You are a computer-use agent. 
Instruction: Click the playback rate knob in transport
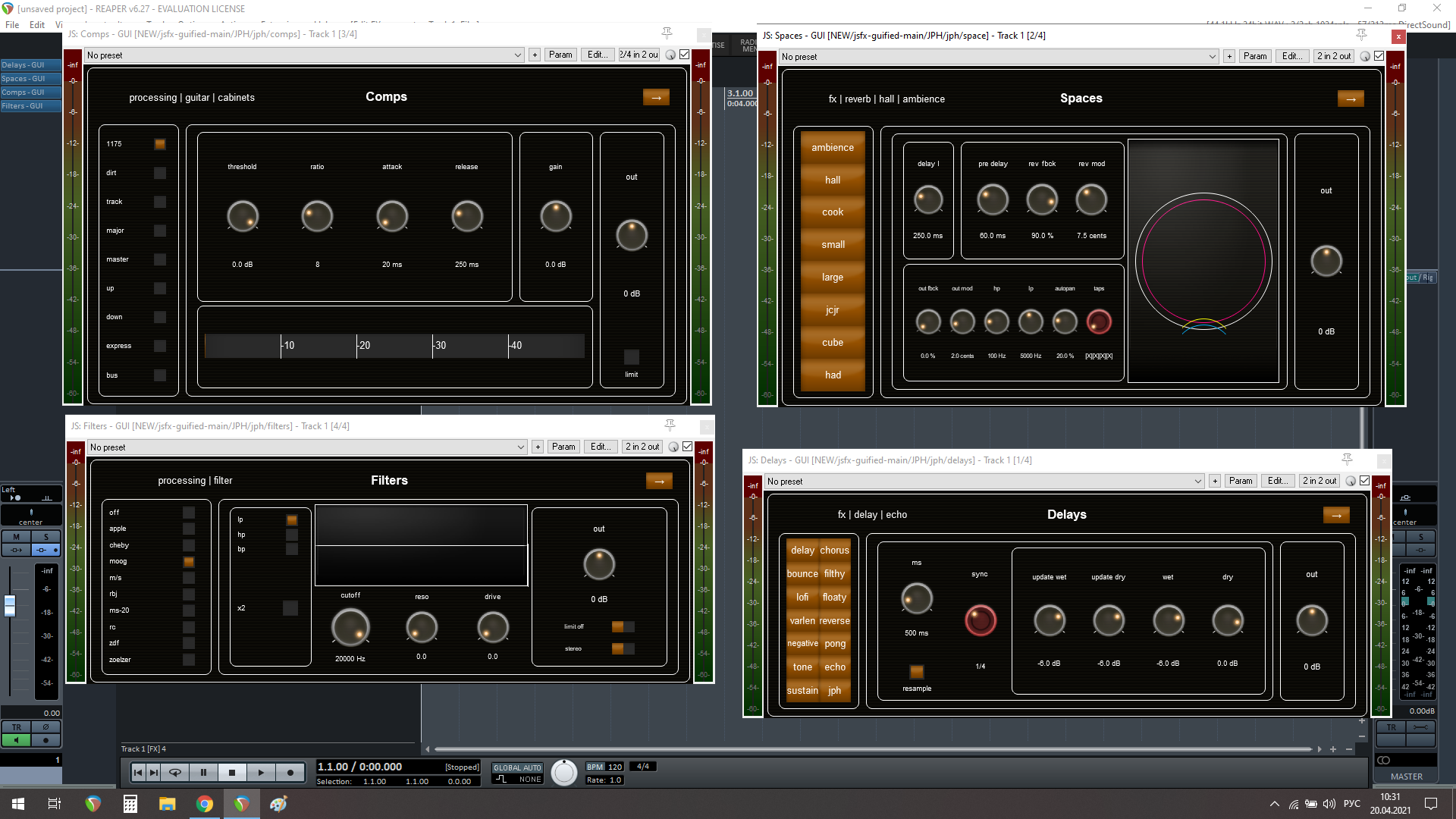[563, 772]
